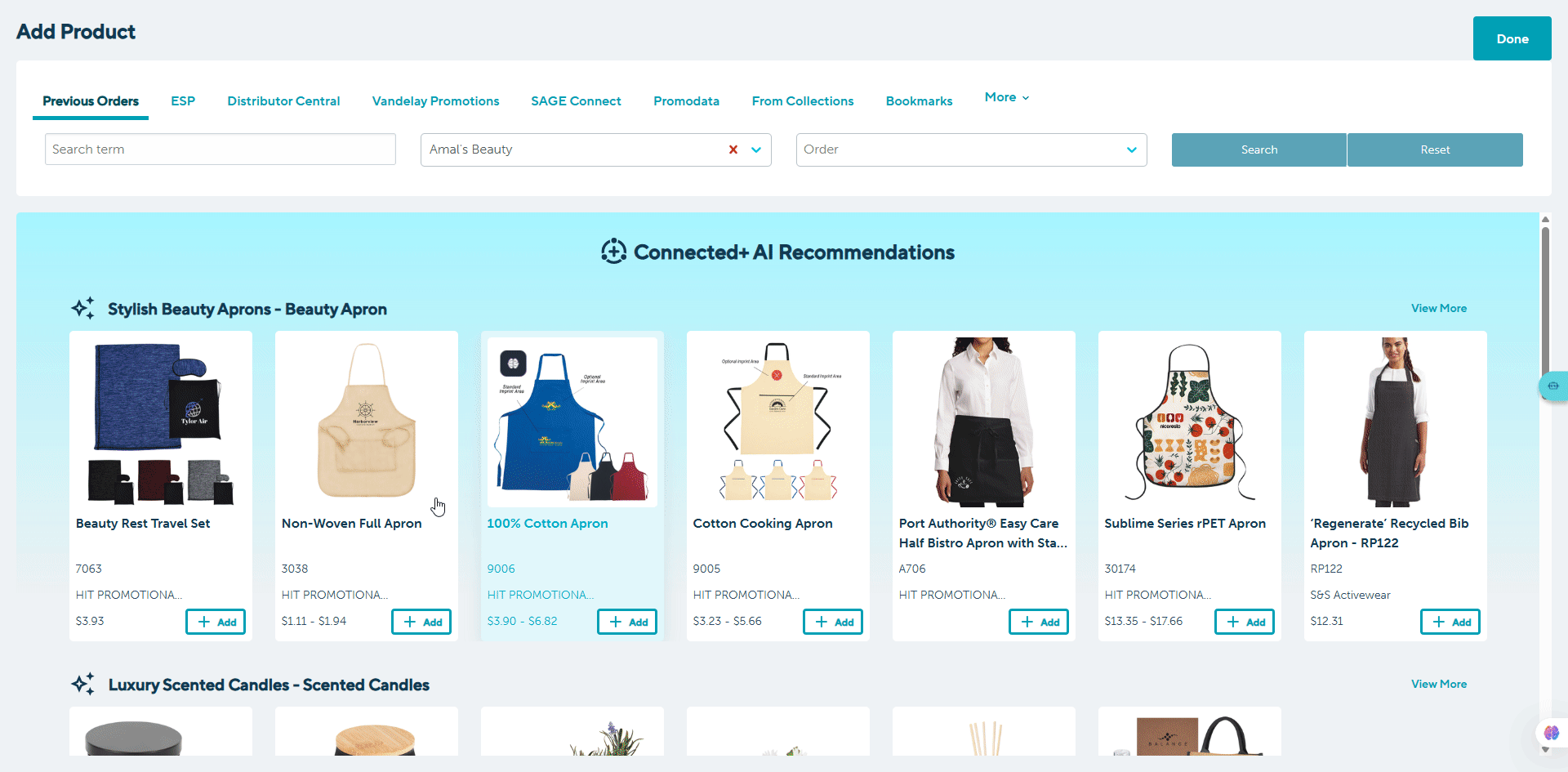Click the Connected+ AI Recommendations icon
The height and width of the screenshot is (772, 1568).
pyautogui.click(x=614, y=252)
